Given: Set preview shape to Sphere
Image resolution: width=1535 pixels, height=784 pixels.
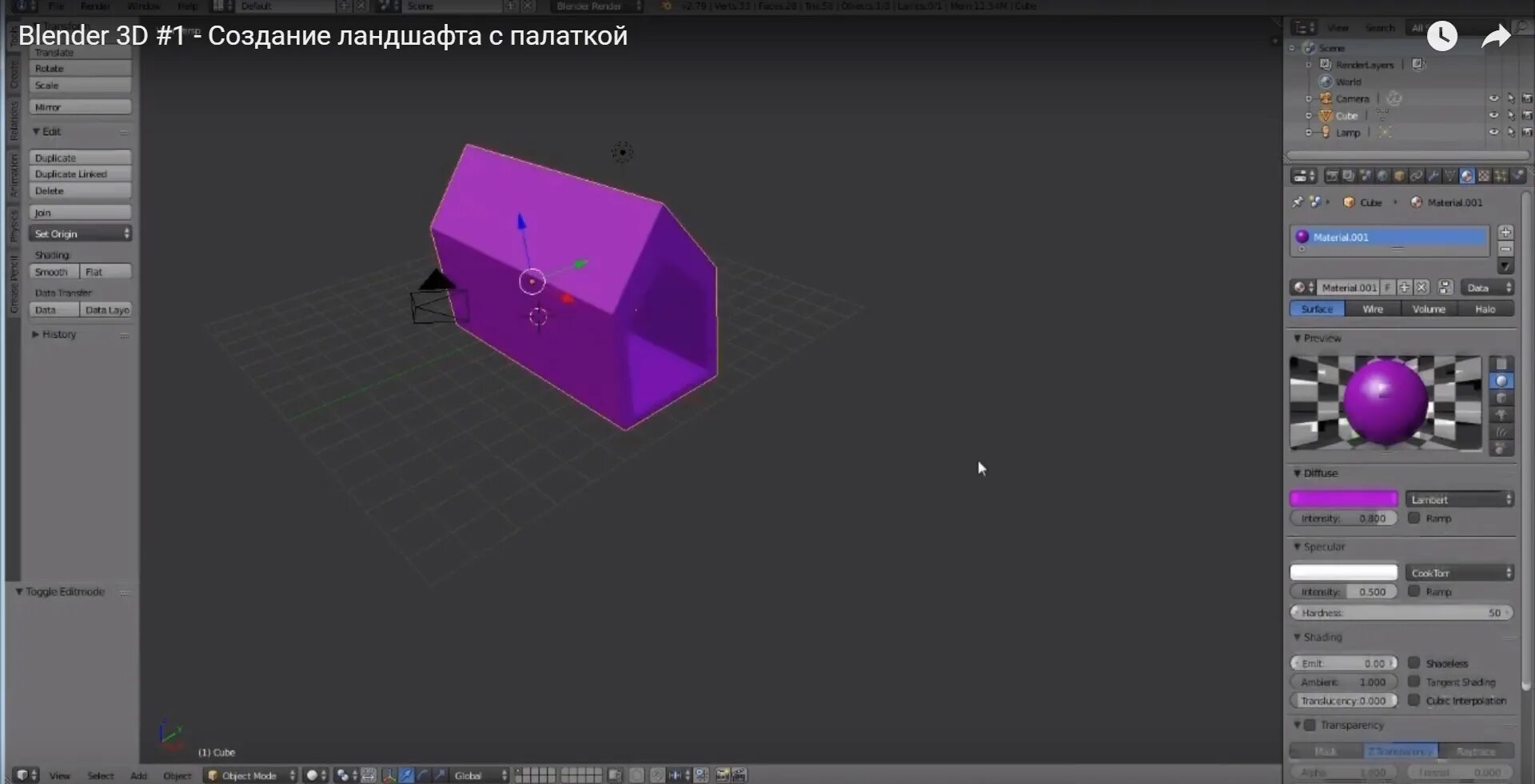Looking at the screenshot, I should click(1501, 381).
